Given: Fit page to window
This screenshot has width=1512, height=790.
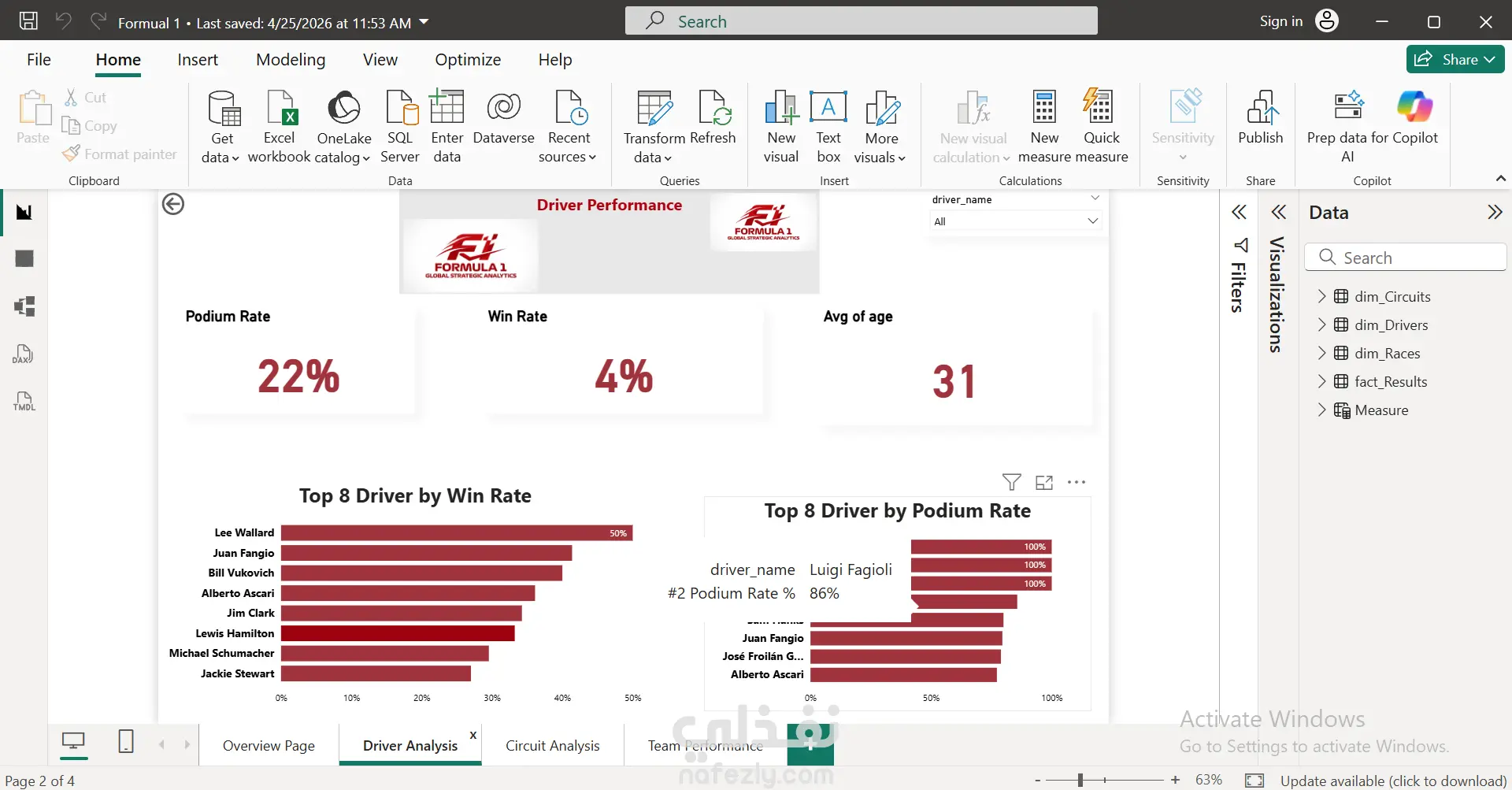Looking at the screenshot, I should click(1254, 781).
